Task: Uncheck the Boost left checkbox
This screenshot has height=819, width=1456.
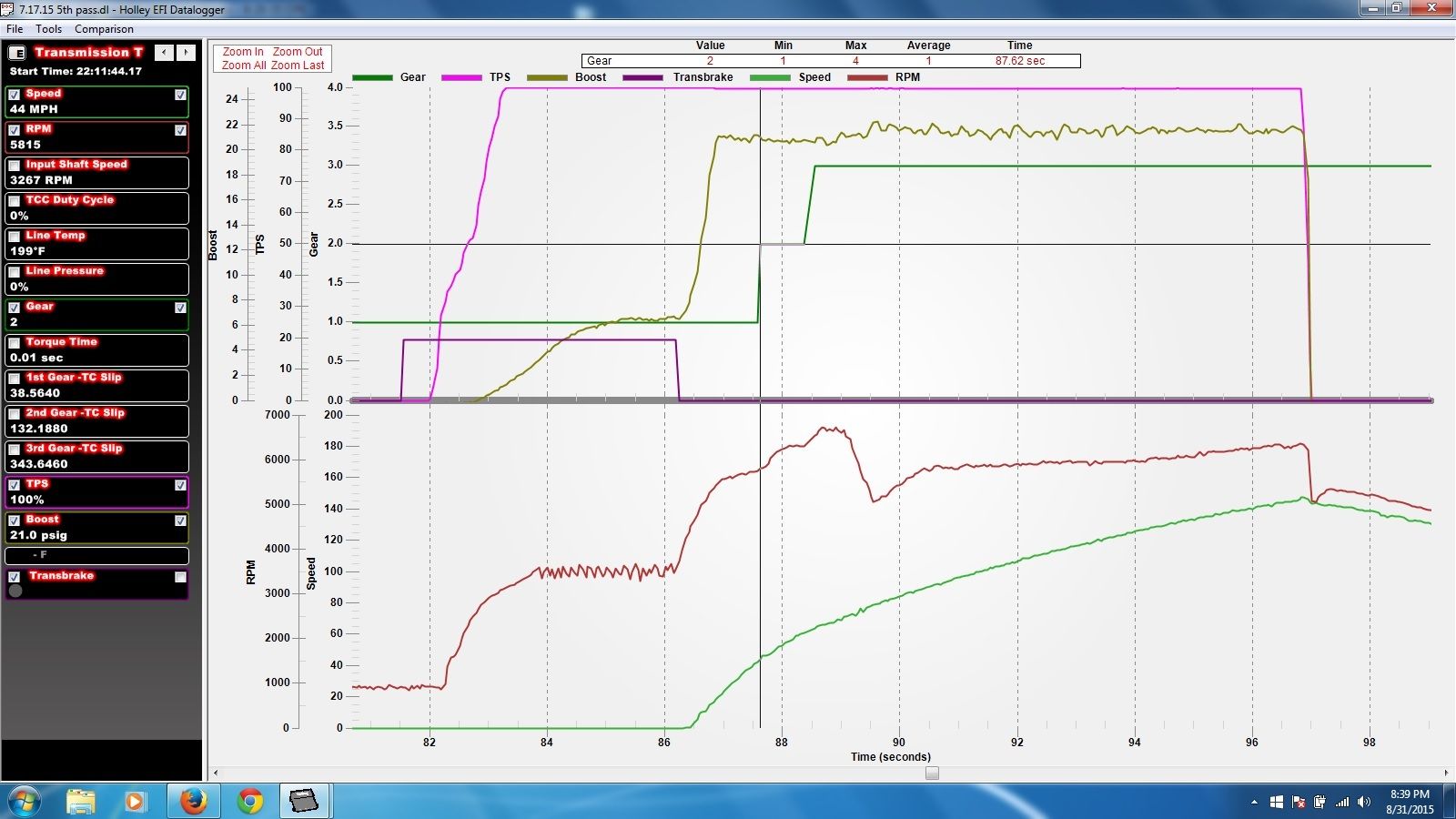Action: tap(15, 521)
